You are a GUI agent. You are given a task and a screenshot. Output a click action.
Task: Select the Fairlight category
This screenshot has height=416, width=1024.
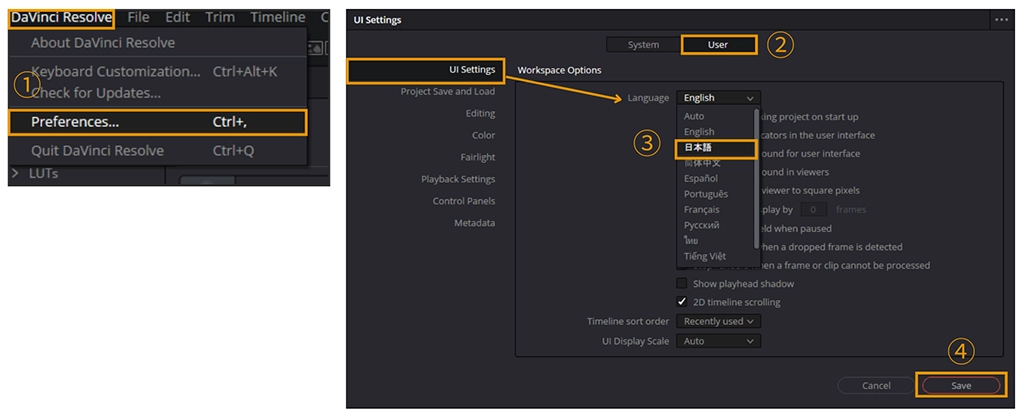[478, 157]
